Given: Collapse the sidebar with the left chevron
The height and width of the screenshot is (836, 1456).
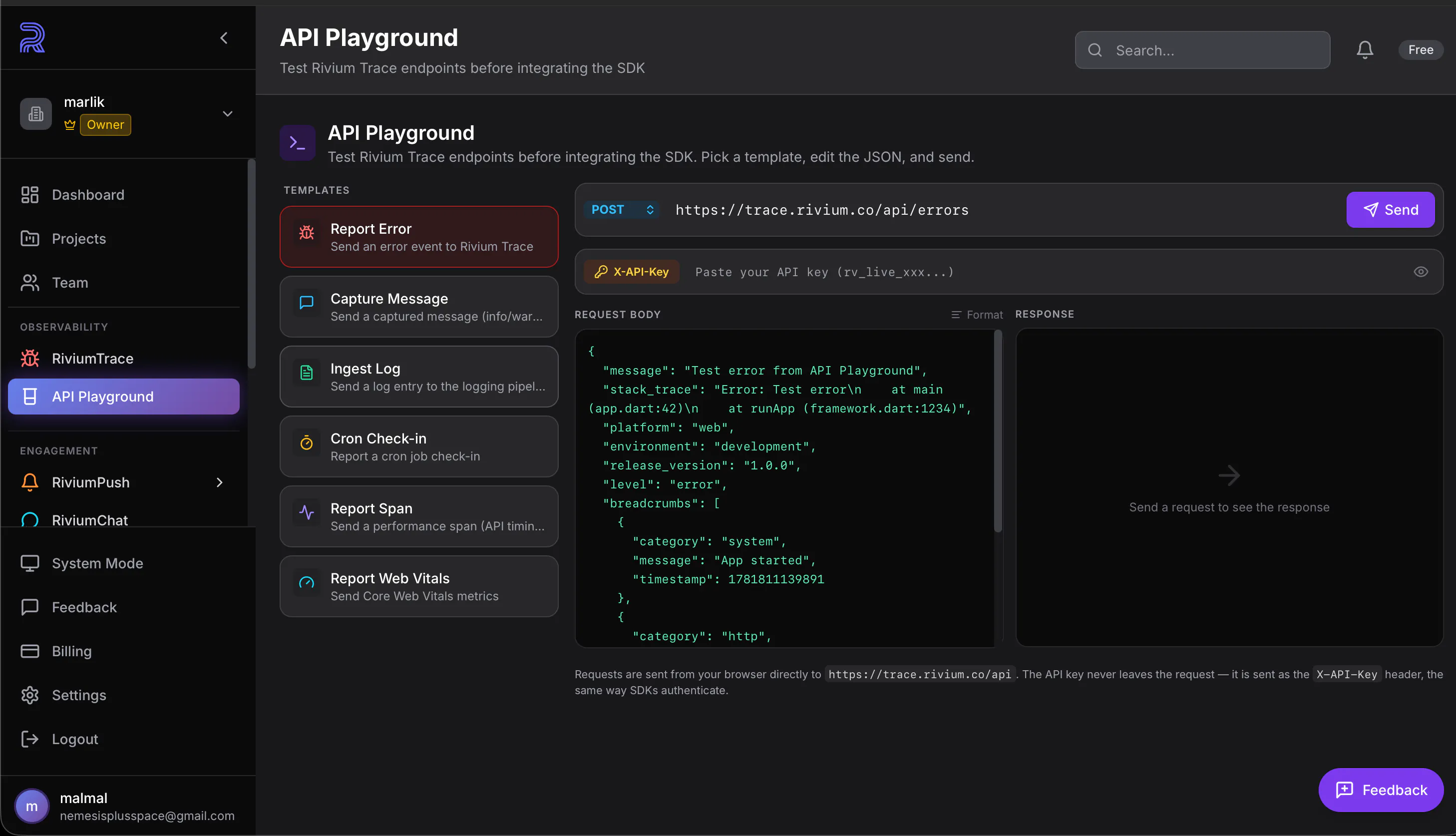Looking at the screenshot, I should (x=224, y=38).
